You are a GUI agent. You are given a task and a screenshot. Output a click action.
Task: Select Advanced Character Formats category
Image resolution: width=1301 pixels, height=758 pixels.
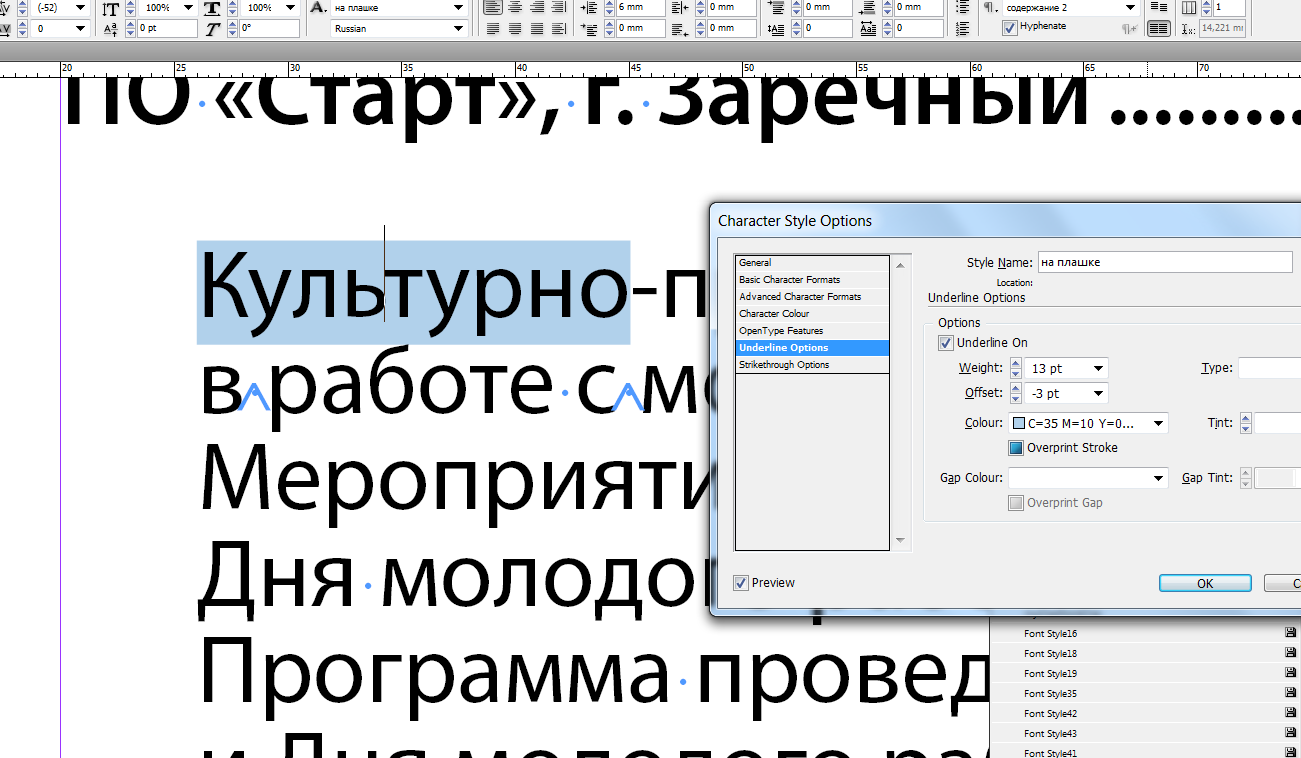[x=812, y=297]
